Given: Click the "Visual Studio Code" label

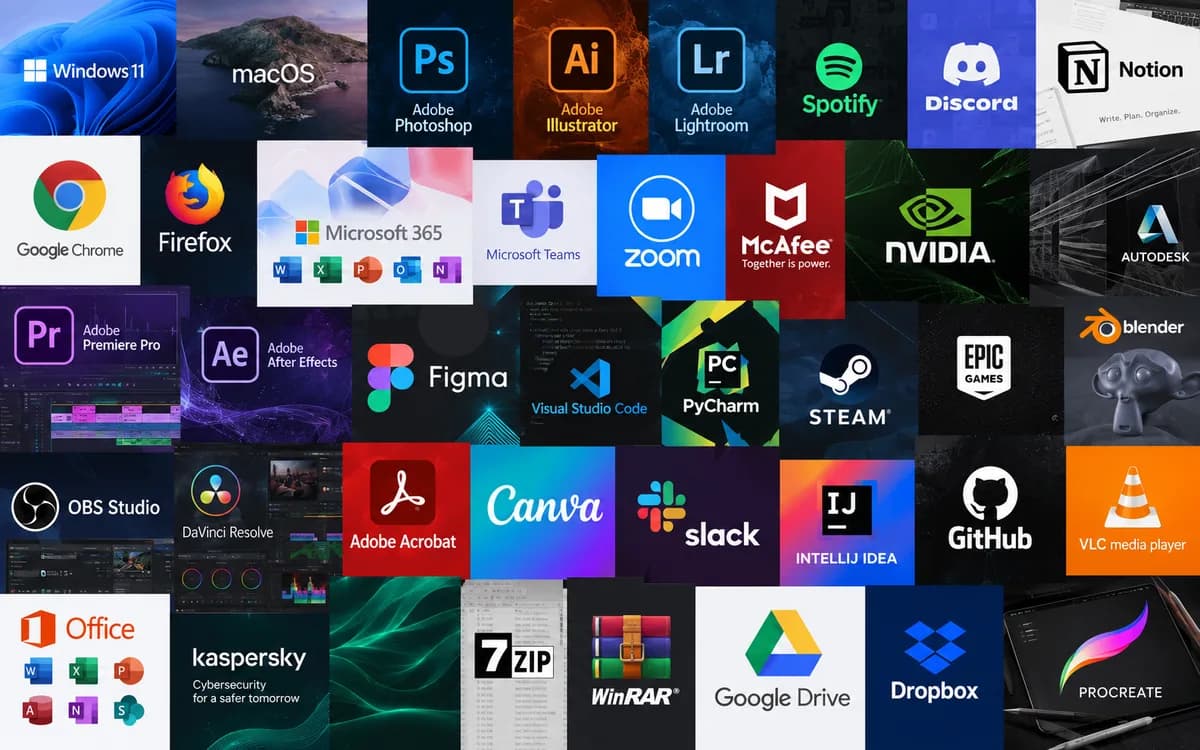Looking at the screenshot, I should 589,408.
